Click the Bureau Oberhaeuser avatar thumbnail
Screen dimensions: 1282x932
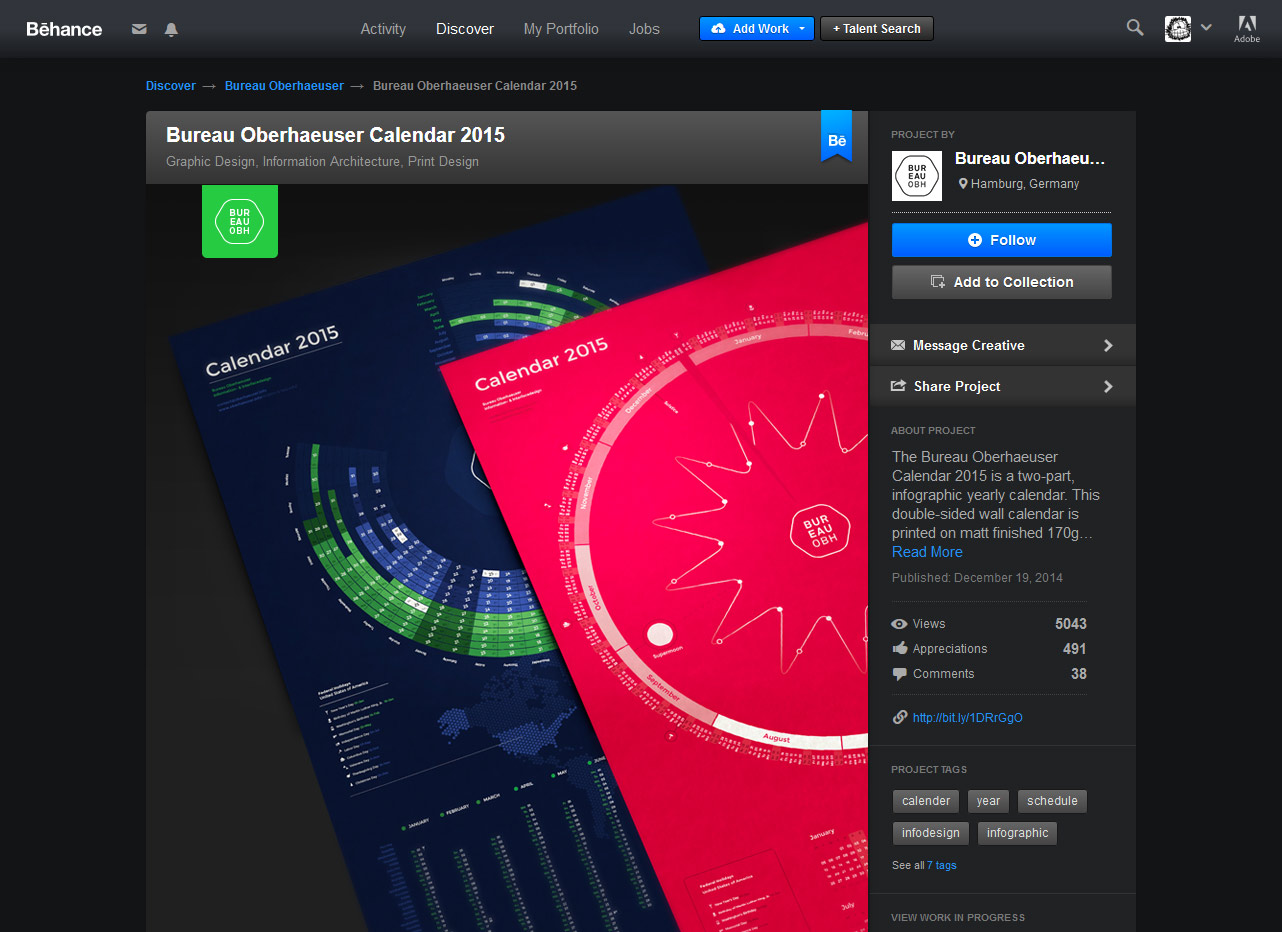(916, 175)
